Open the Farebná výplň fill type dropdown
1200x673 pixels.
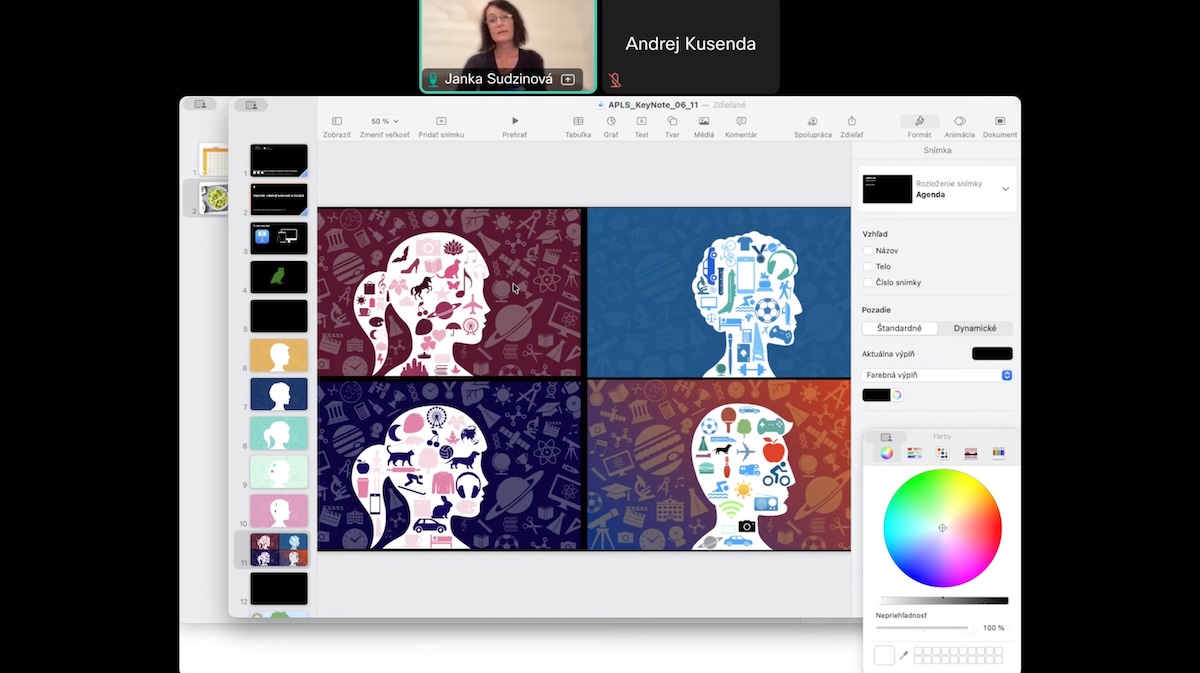coord(937,375)
